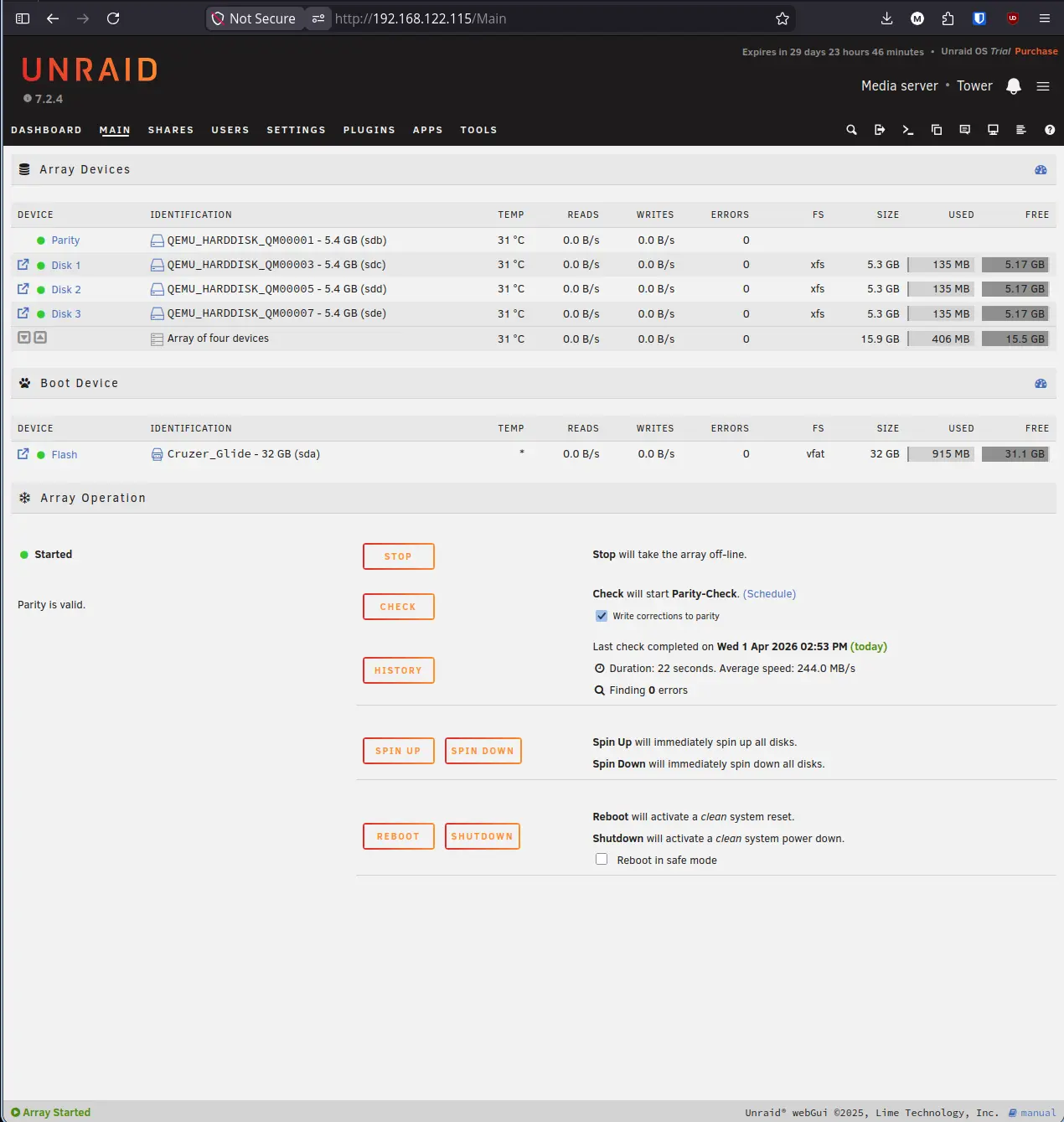Select the Main tab
The image size is (1064, 1122).
[115, 130]
